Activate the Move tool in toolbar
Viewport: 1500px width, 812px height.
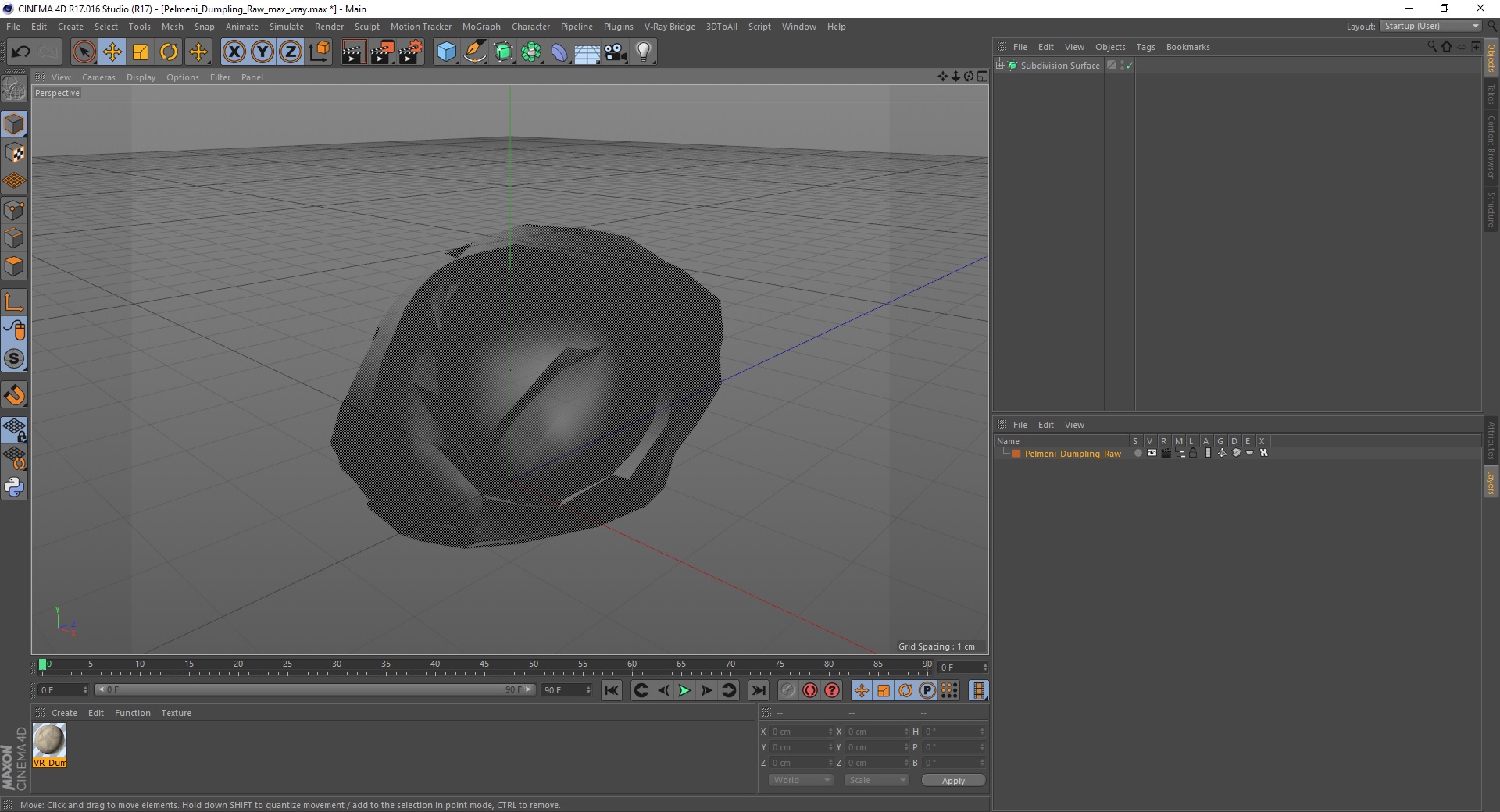[x=112, y=52]
